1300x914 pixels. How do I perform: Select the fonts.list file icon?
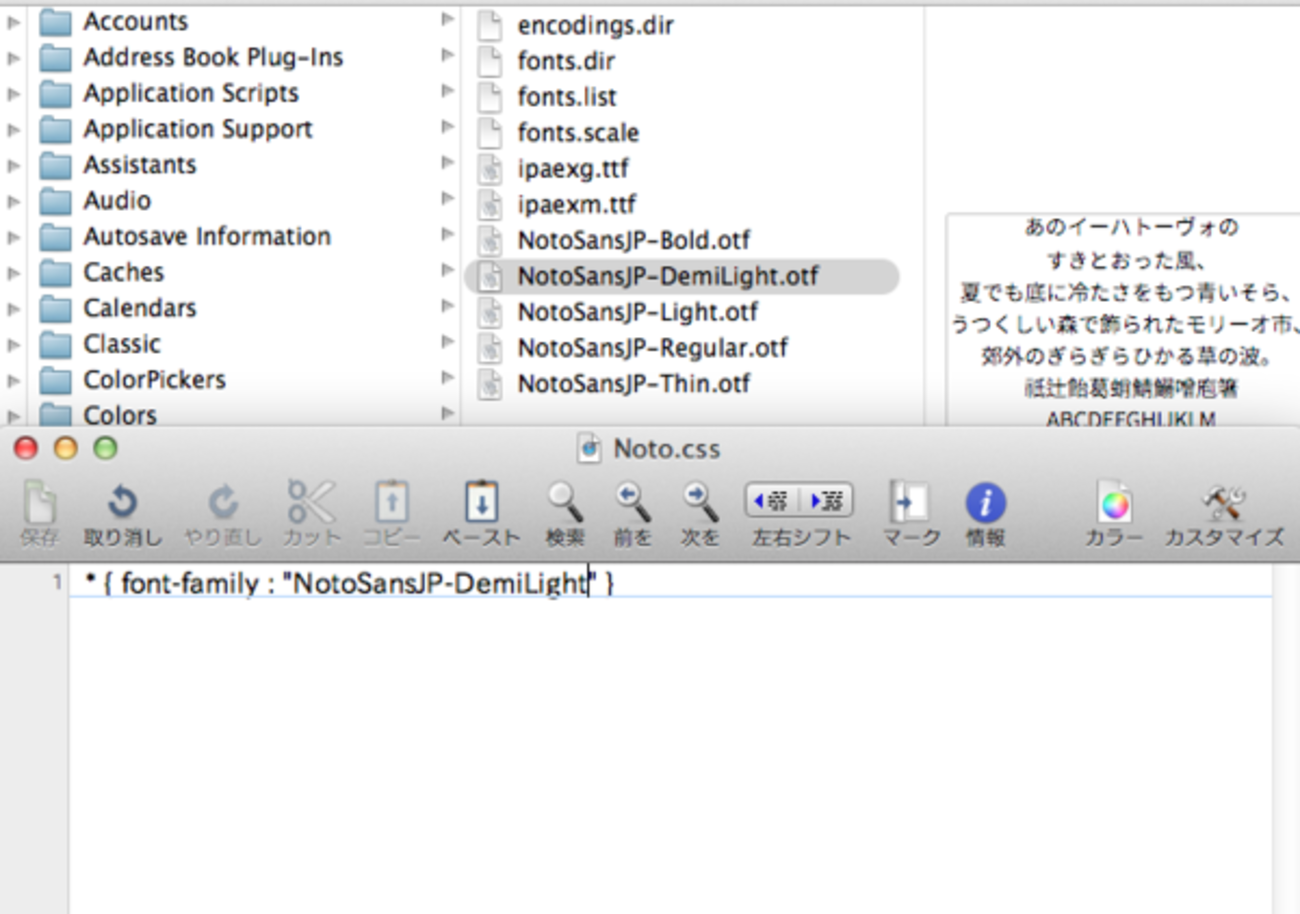(x=489, y=97)
